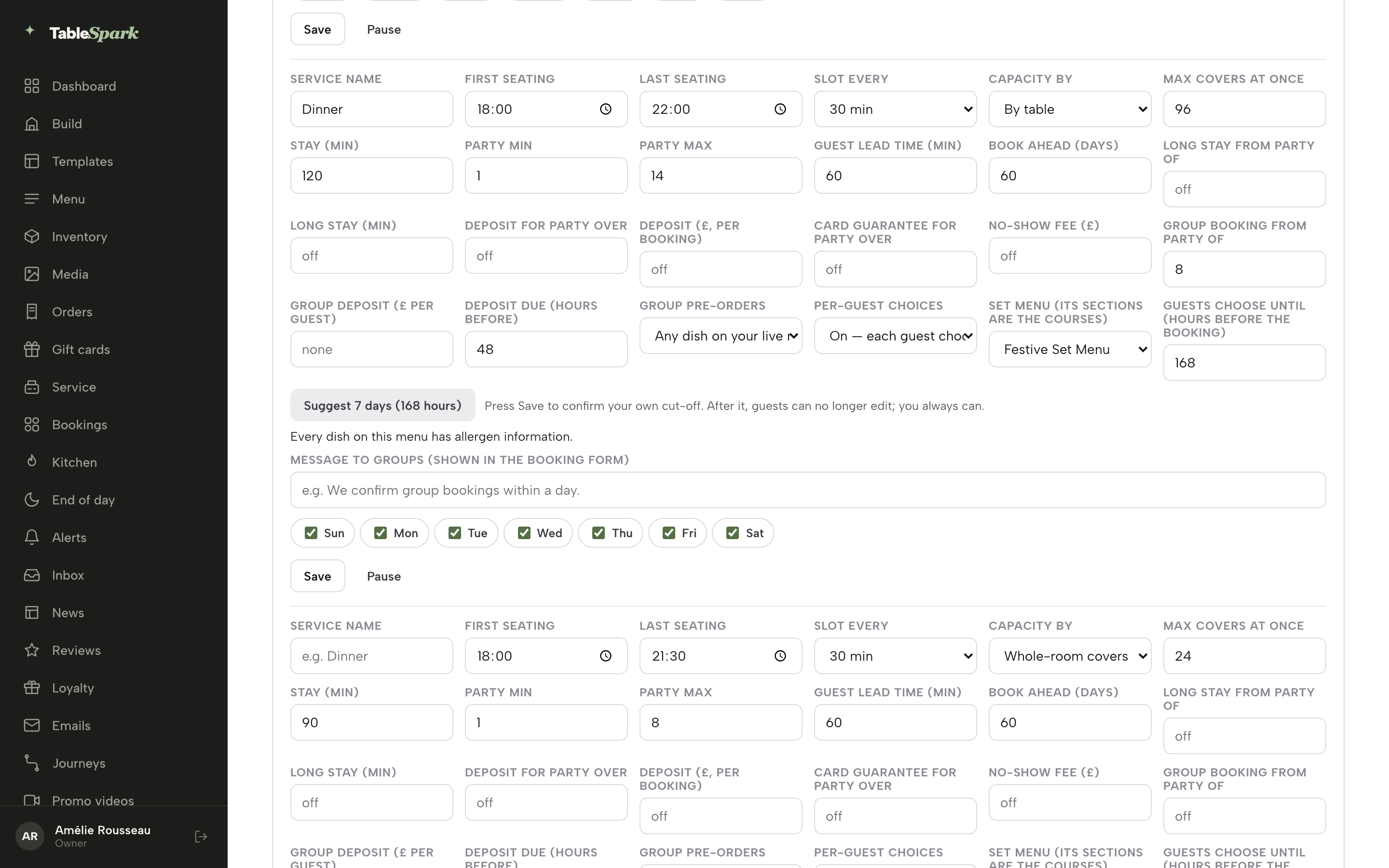The width and height of the screenshot is (1389, 868).
Task: Click the Party Max field showing 14
Action: (721, 176)
